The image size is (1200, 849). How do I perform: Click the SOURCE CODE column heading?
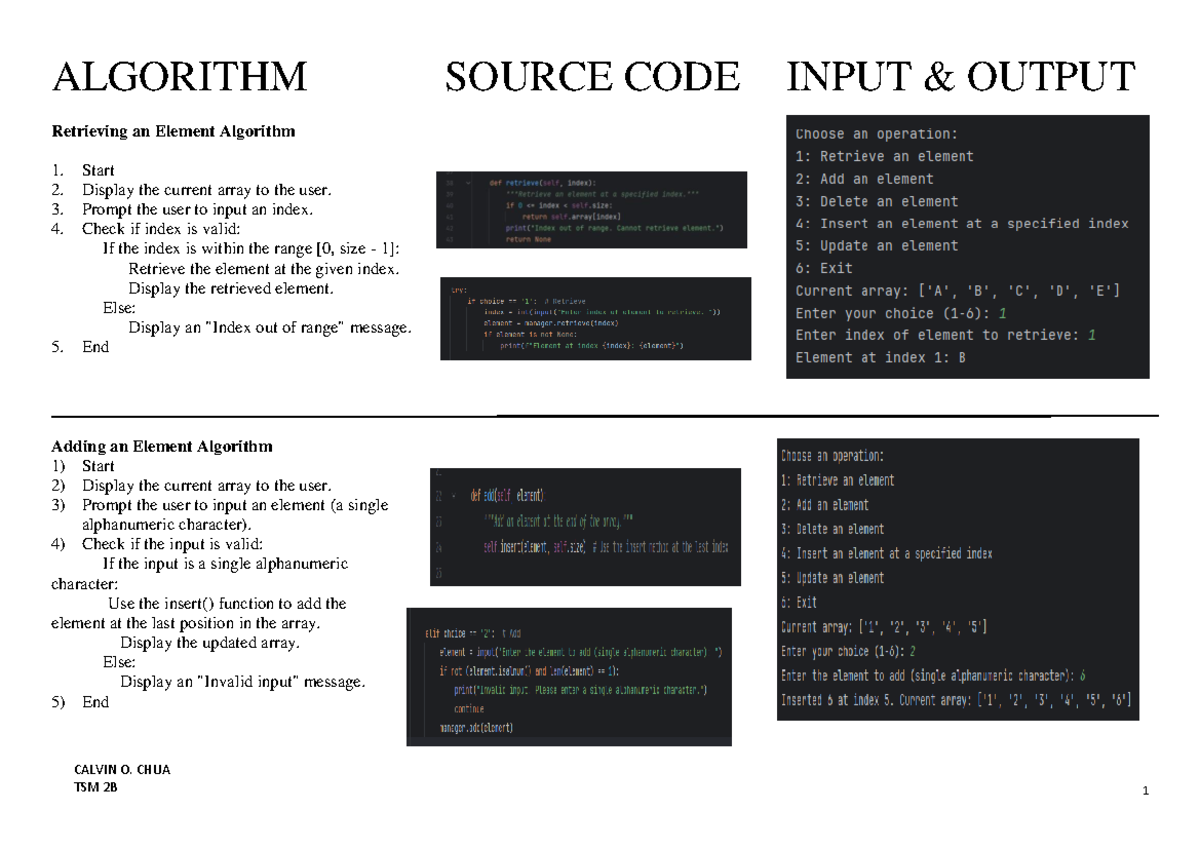point(593,77)
